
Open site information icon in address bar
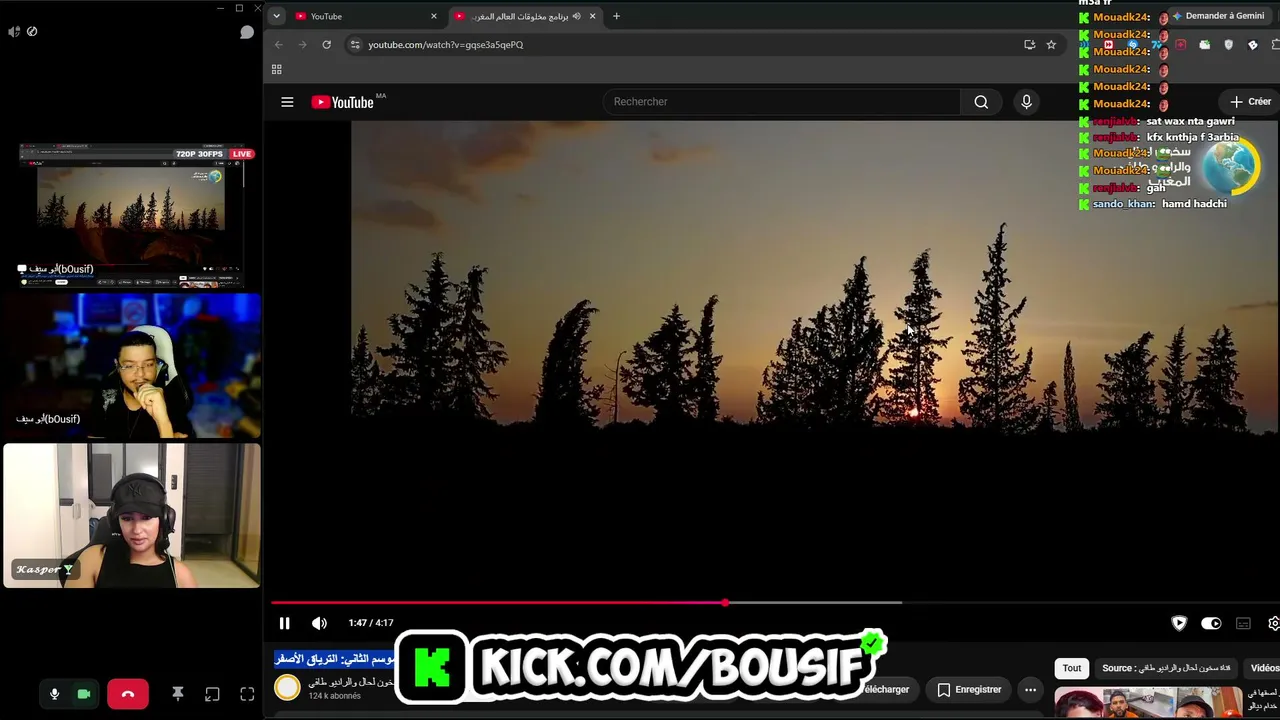click(354, 45)
